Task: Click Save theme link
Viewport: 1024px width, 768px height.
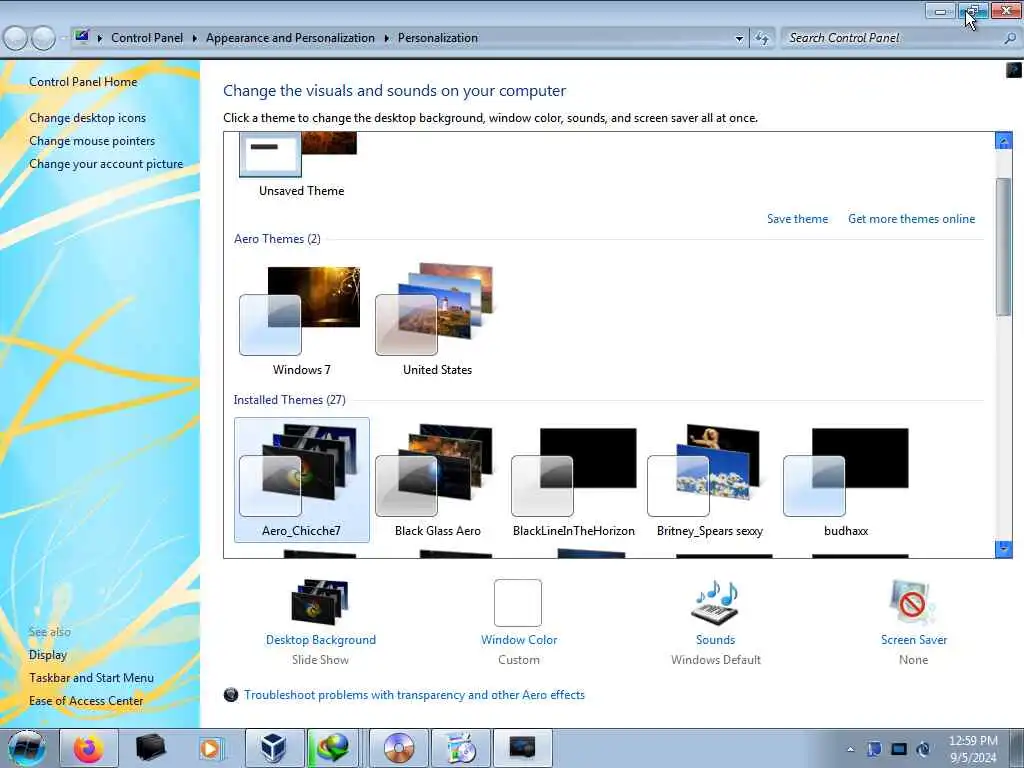Action: [797, 219]
